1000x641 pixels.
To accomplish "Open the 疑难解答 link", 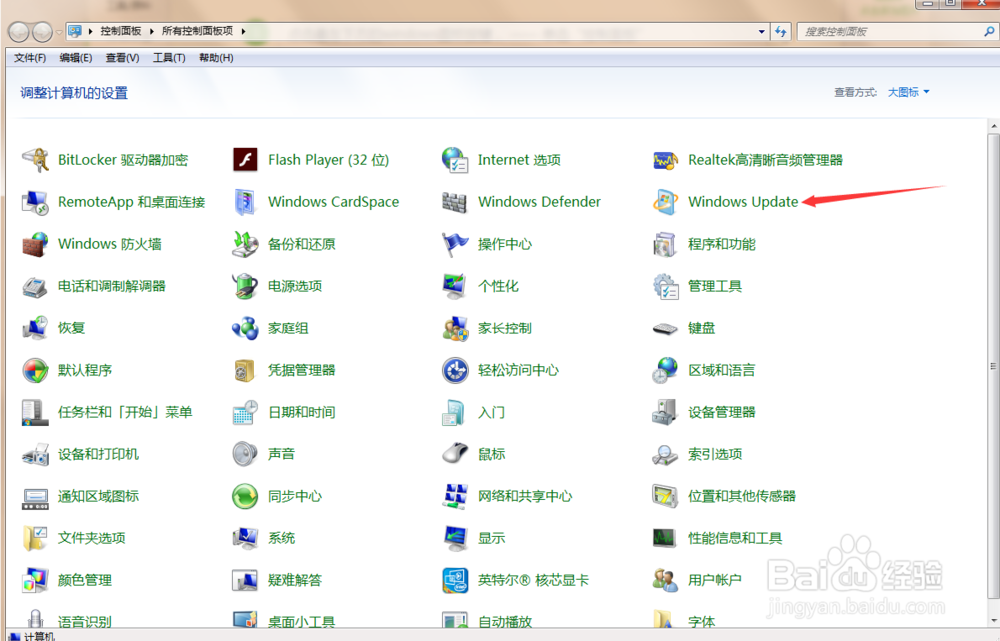I will pyautogui.click(x=295, y=580).
